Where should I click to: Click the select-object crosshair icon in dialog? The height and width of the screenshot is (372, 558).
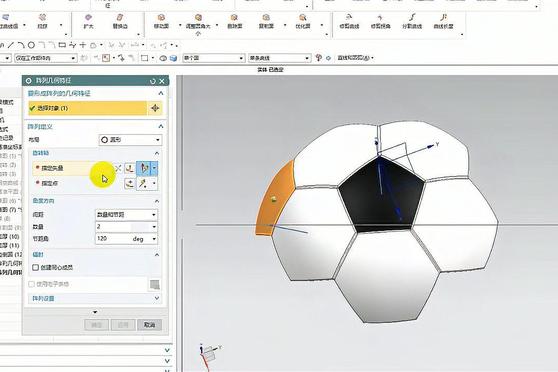(x=155, y=108)
